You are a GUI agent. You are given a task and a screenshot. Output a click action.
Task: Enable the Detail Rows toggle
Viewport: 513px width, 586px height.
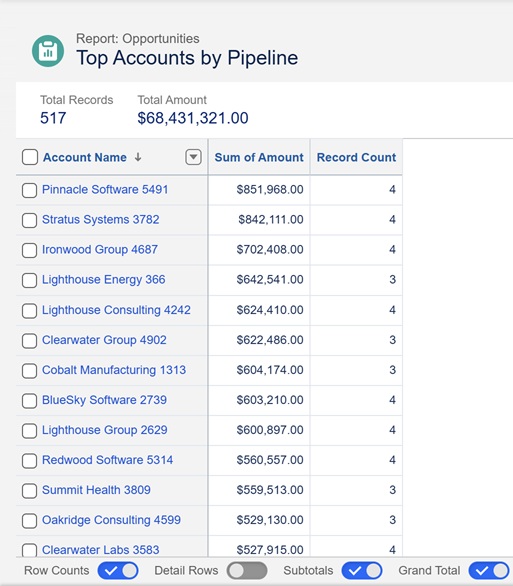click(x=247, y=571)
